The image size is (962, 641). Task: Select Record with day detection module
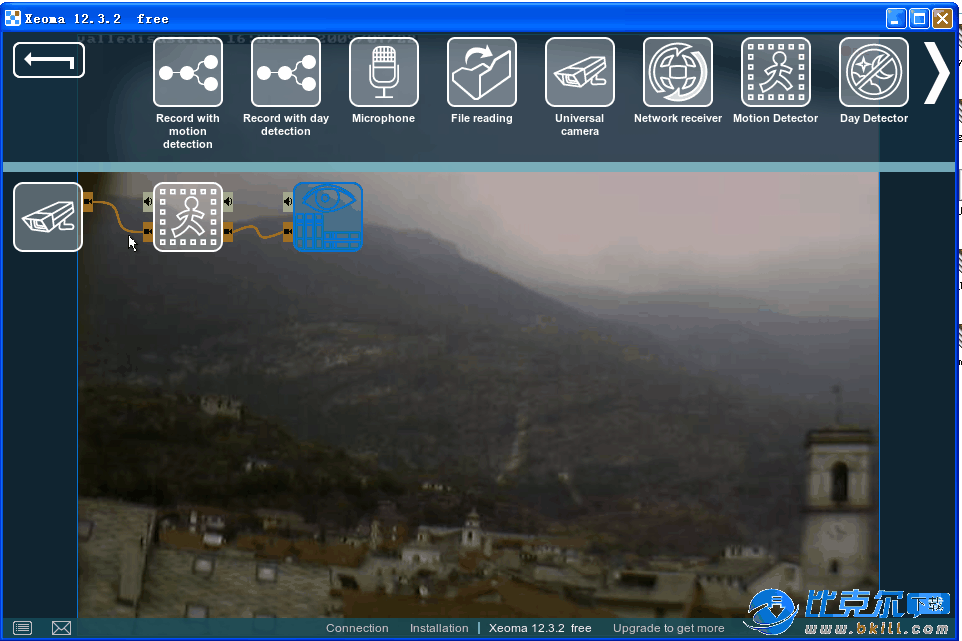(x=286, y=72)
